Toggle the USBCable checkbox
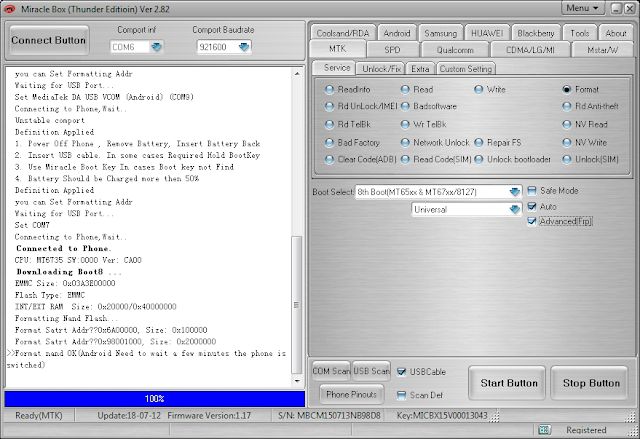 [401, 372]
